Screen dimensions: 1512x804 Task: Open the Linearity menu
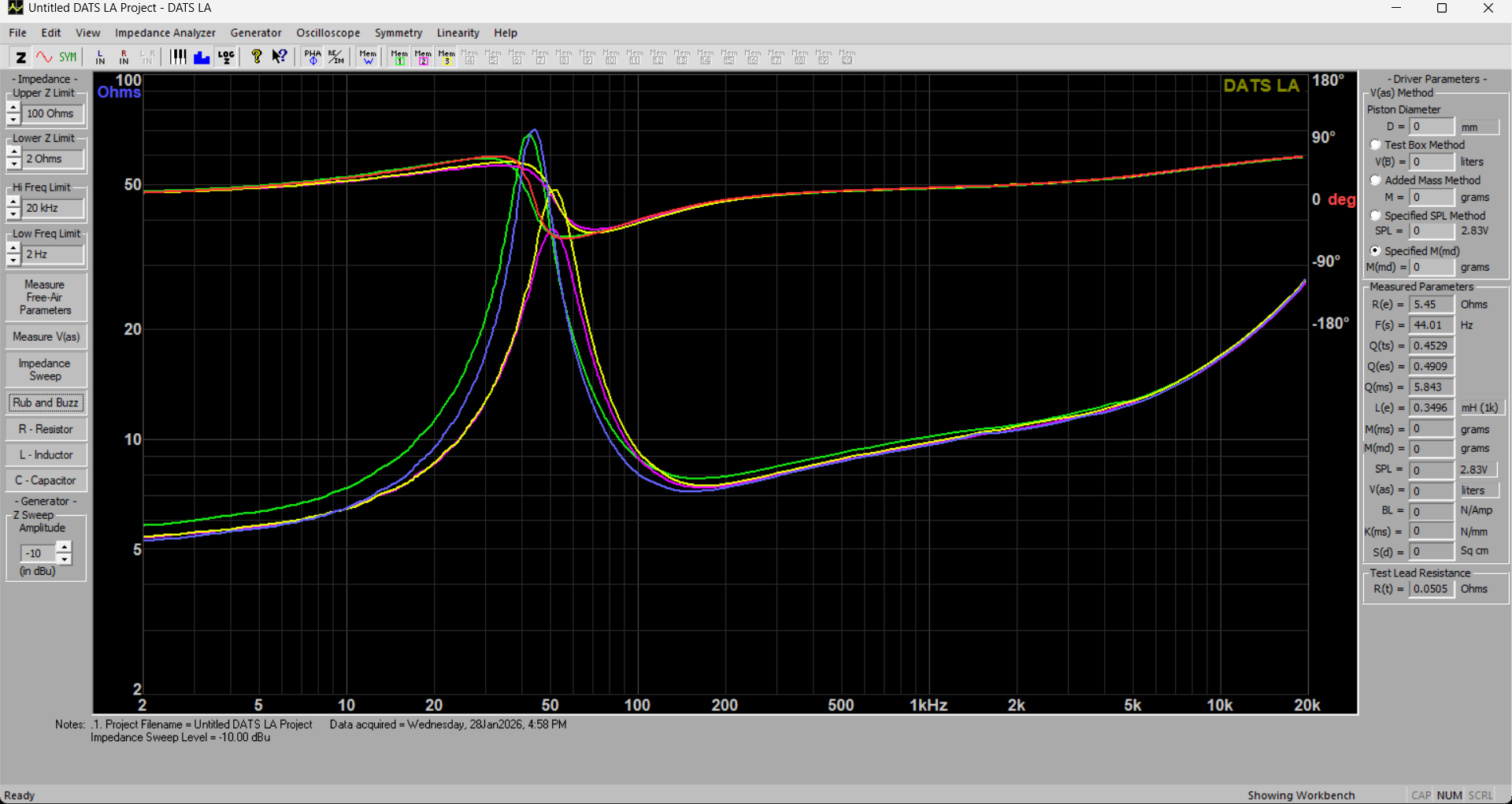click(x=458, y=33)
